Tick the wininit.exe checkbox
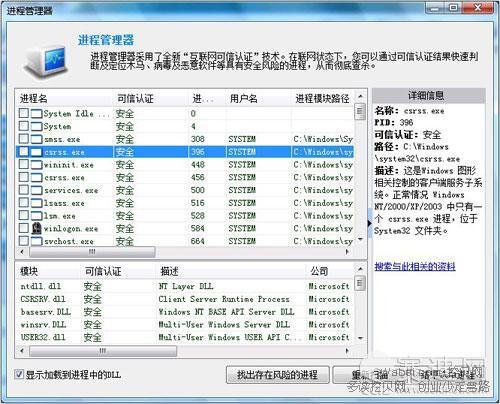This screenshot has height=404, width=500. [24, 165]
